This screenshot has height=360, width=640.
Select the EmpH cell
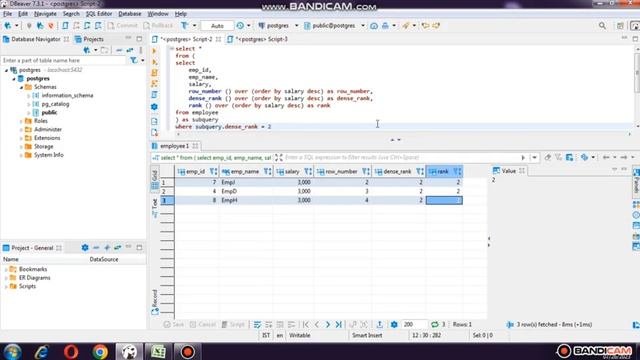pos(246,200)
